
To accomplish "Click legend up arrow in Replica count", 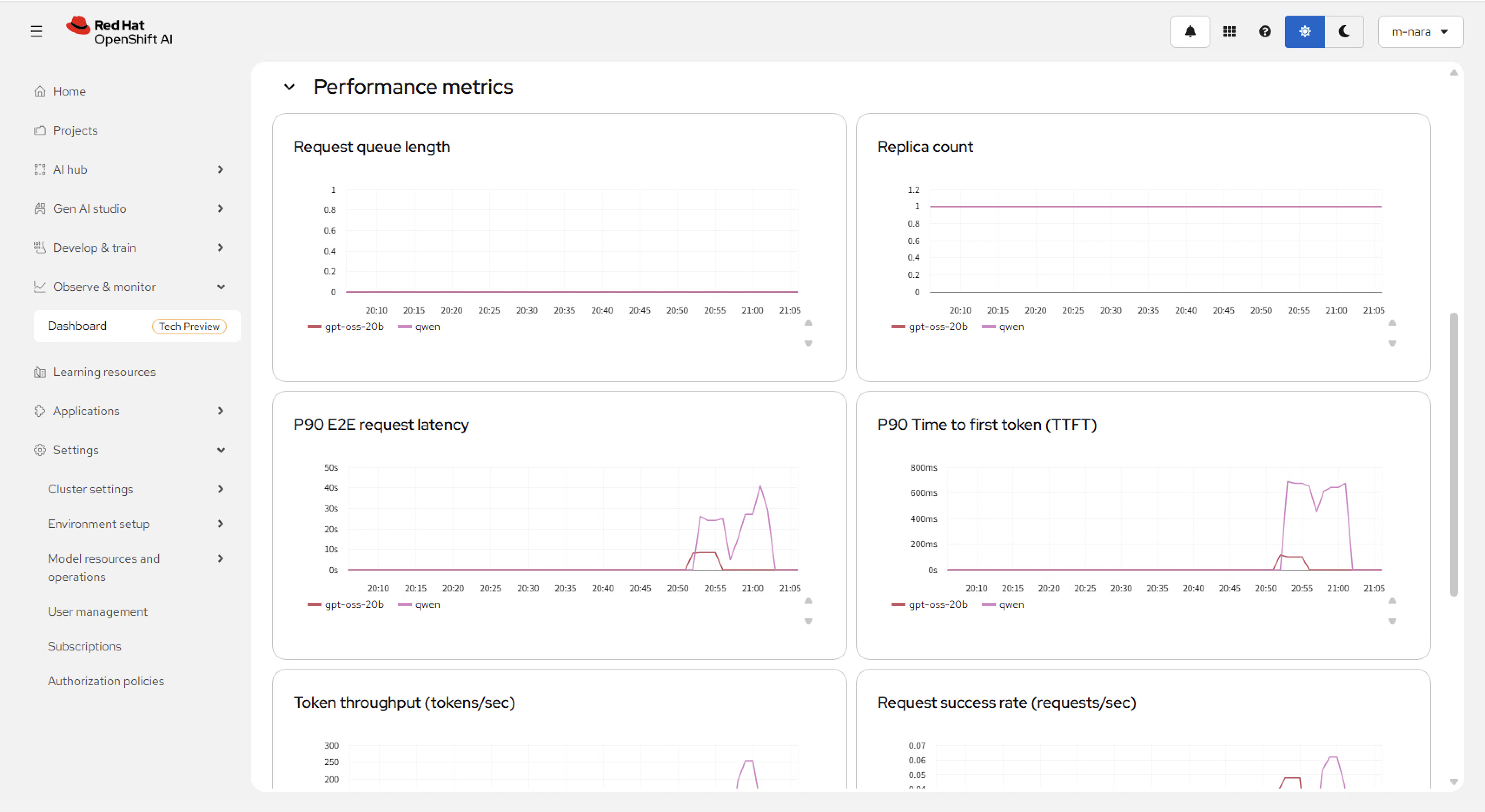I will [x=1392, y=323].
